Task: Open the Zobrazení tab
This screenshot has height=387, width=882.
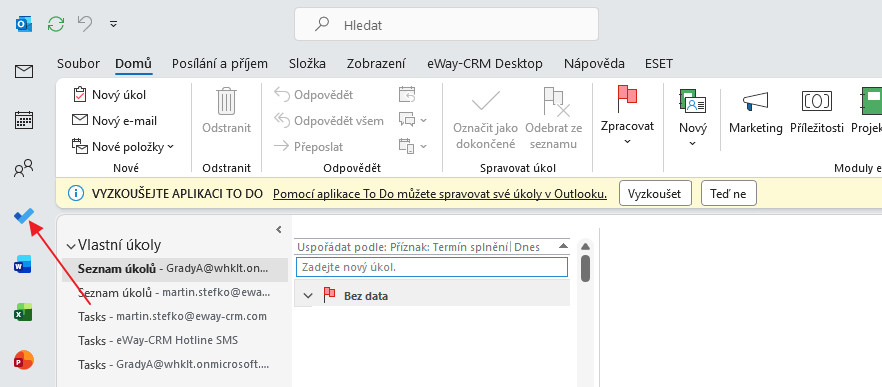Action: (376, 64)
